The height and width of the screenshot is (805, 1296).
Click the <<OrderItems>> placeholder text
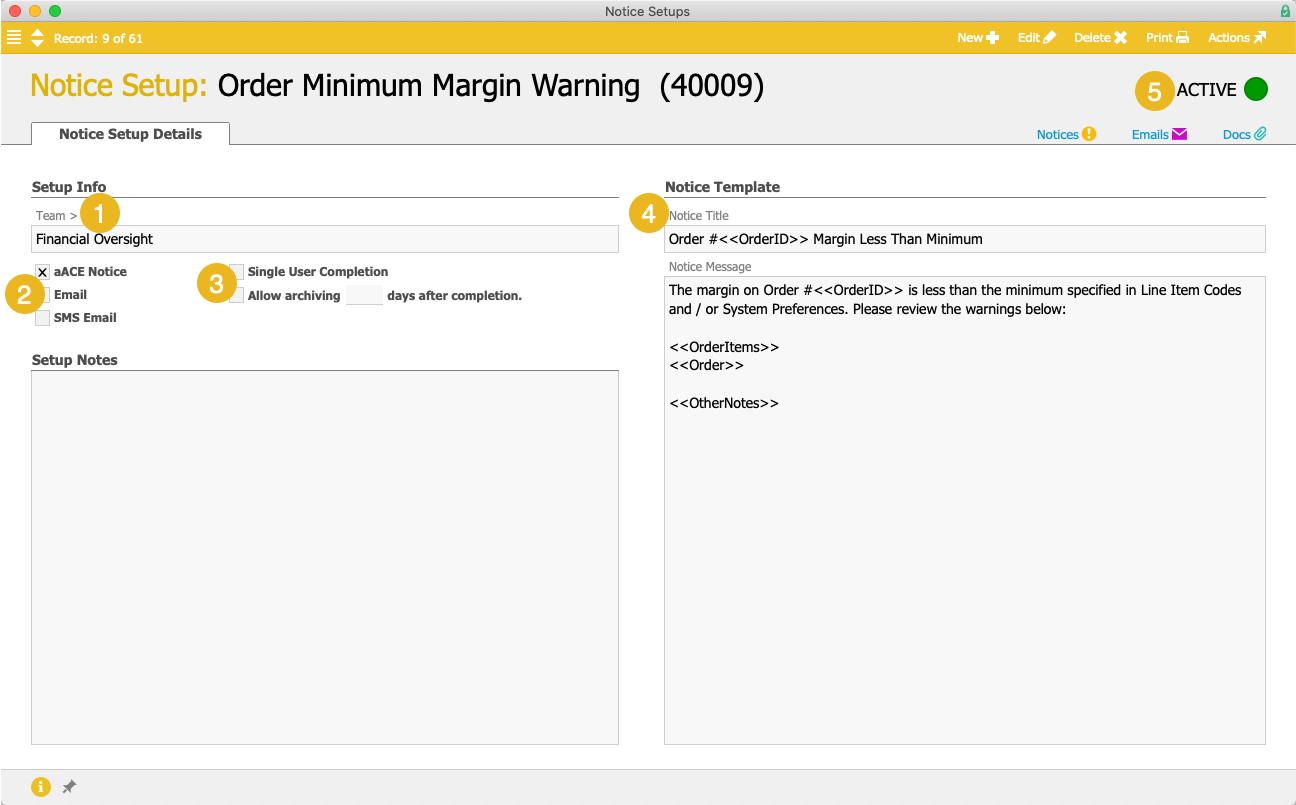(x=724, y=347)
